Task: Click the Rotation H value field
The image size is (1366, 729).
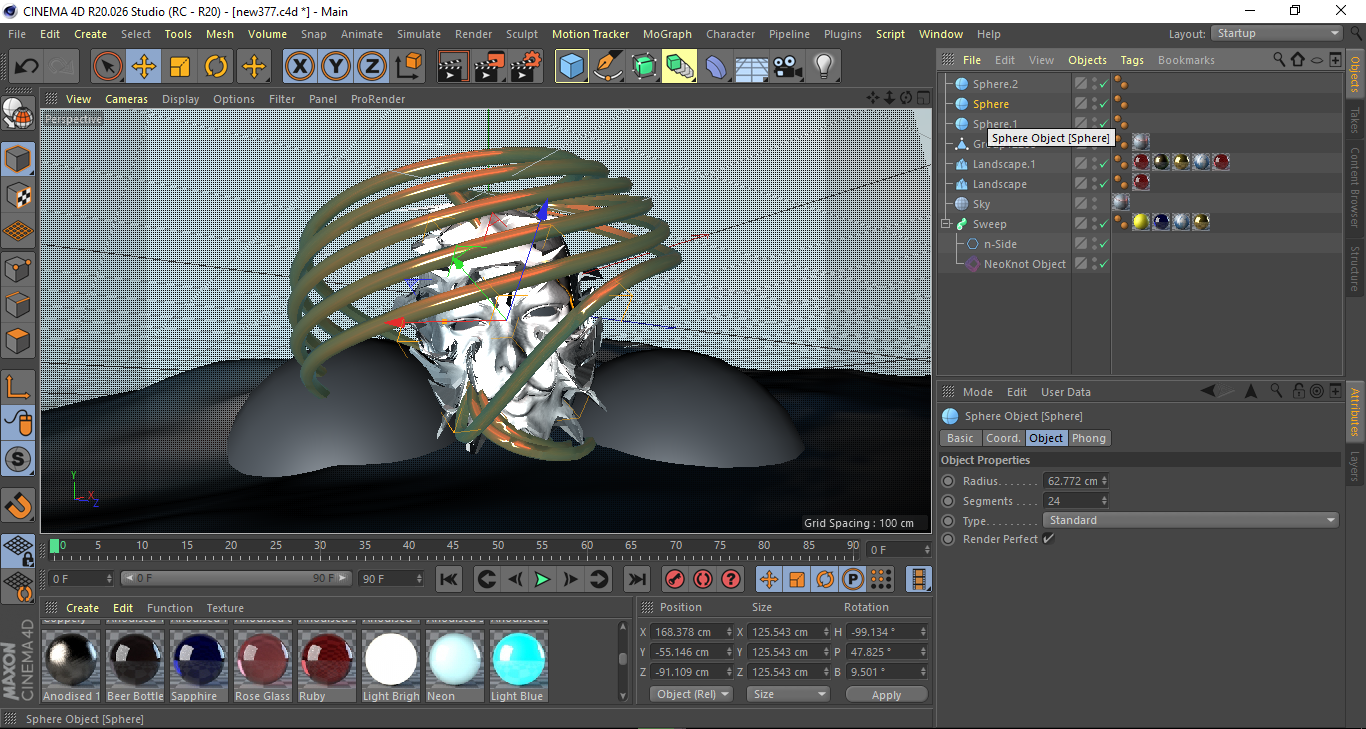Action: point(883,632)
